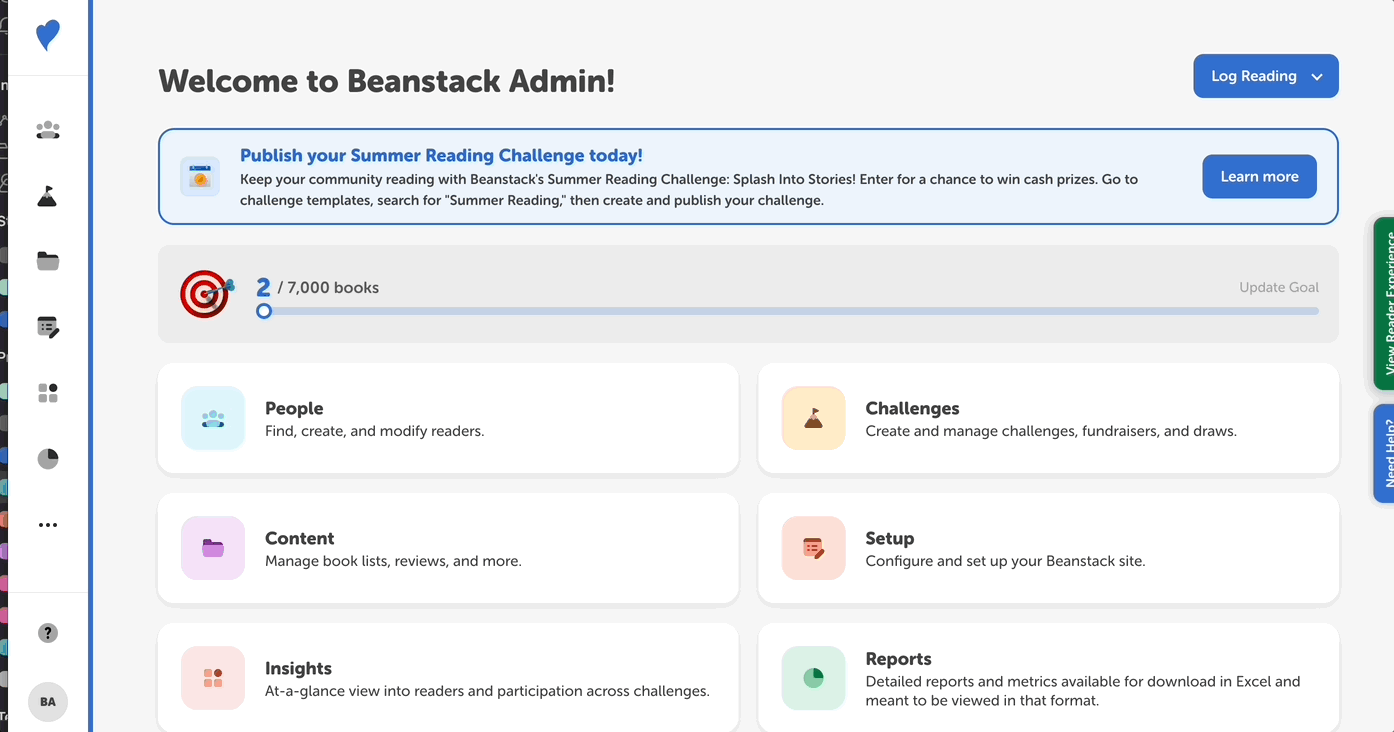Click the Content folder icon in the sidebar
This screenshot has height=732, width=1394.
point(47,261)
